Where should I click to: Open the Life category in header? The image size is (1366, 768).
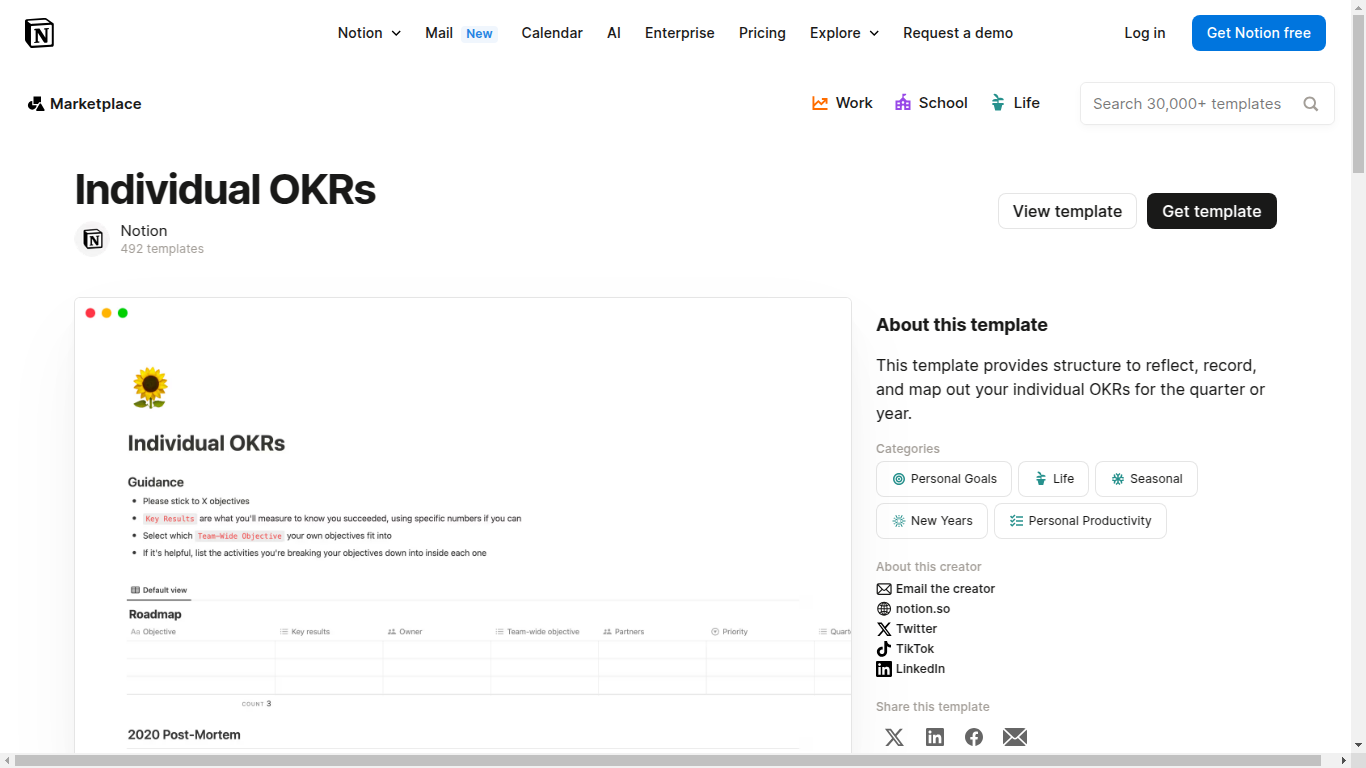coord(1015,103)
